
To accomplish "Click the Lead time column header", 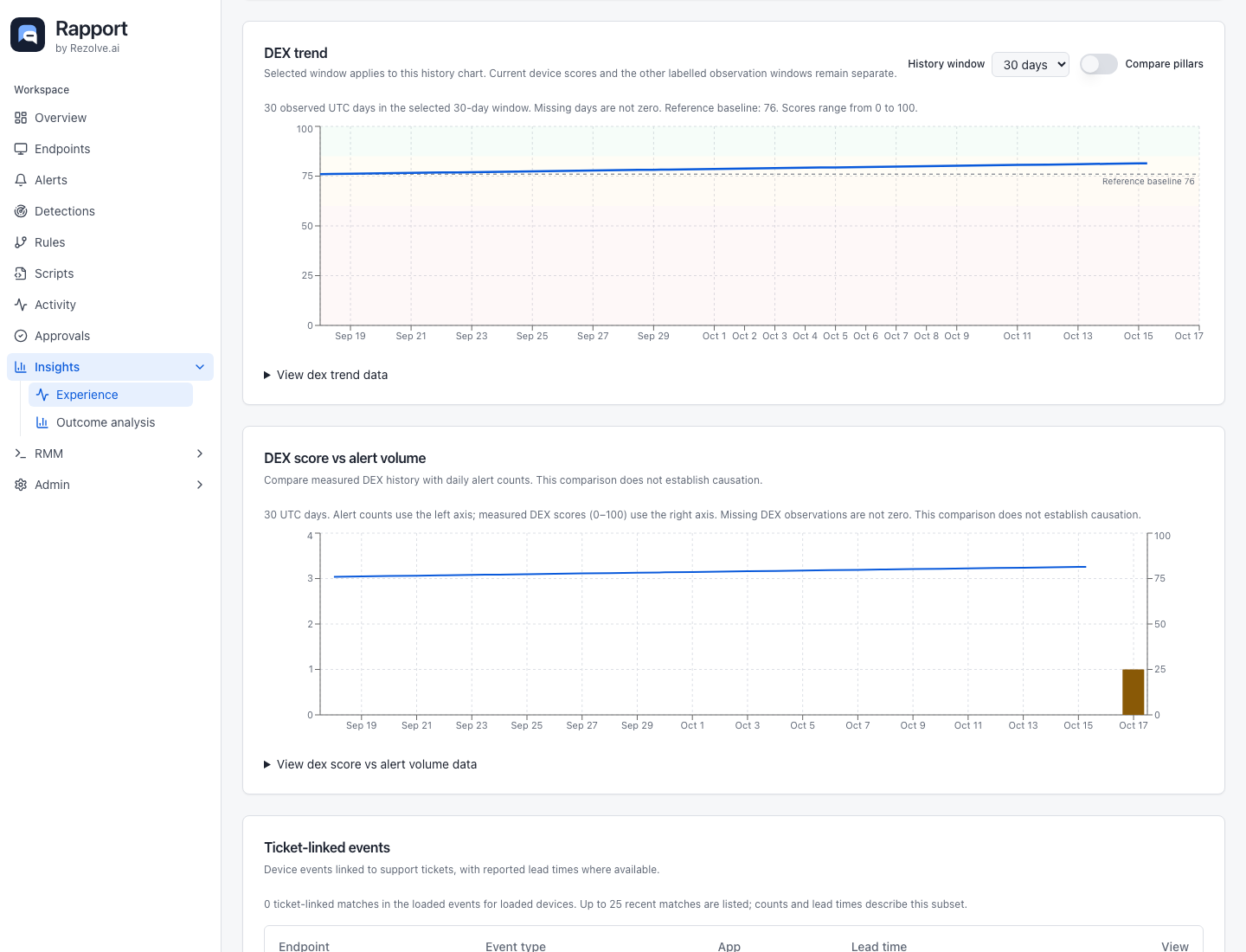I will (879, 947).
